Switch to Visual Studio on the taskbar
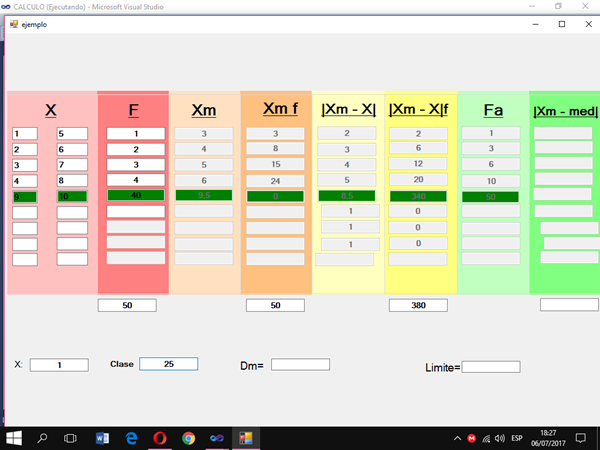 pos(217,438)
